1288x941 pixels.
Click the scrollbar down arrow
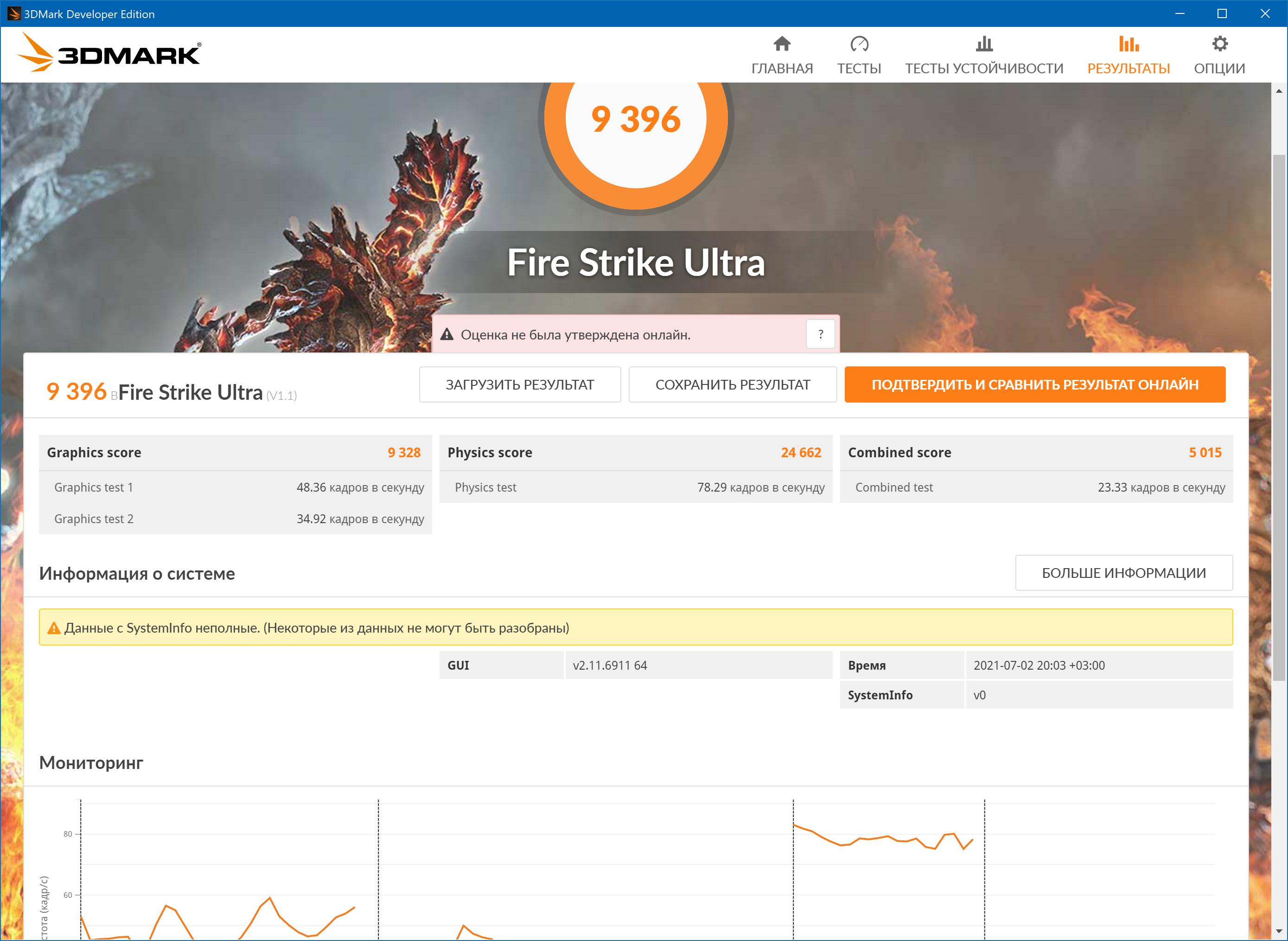1279,931
